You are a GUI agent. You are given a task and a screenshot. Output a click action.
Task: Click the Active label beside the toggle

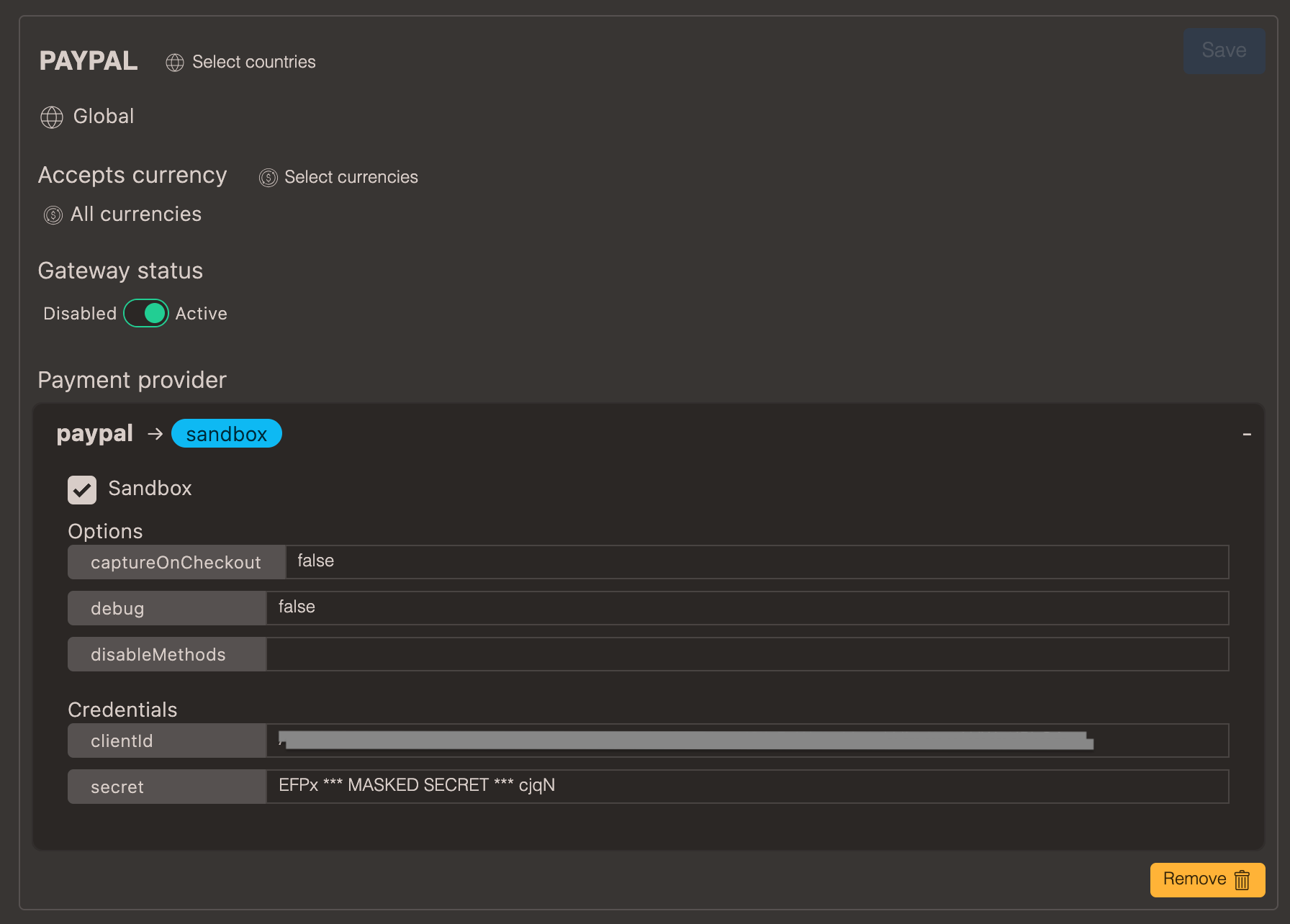[x=201, y=313]
